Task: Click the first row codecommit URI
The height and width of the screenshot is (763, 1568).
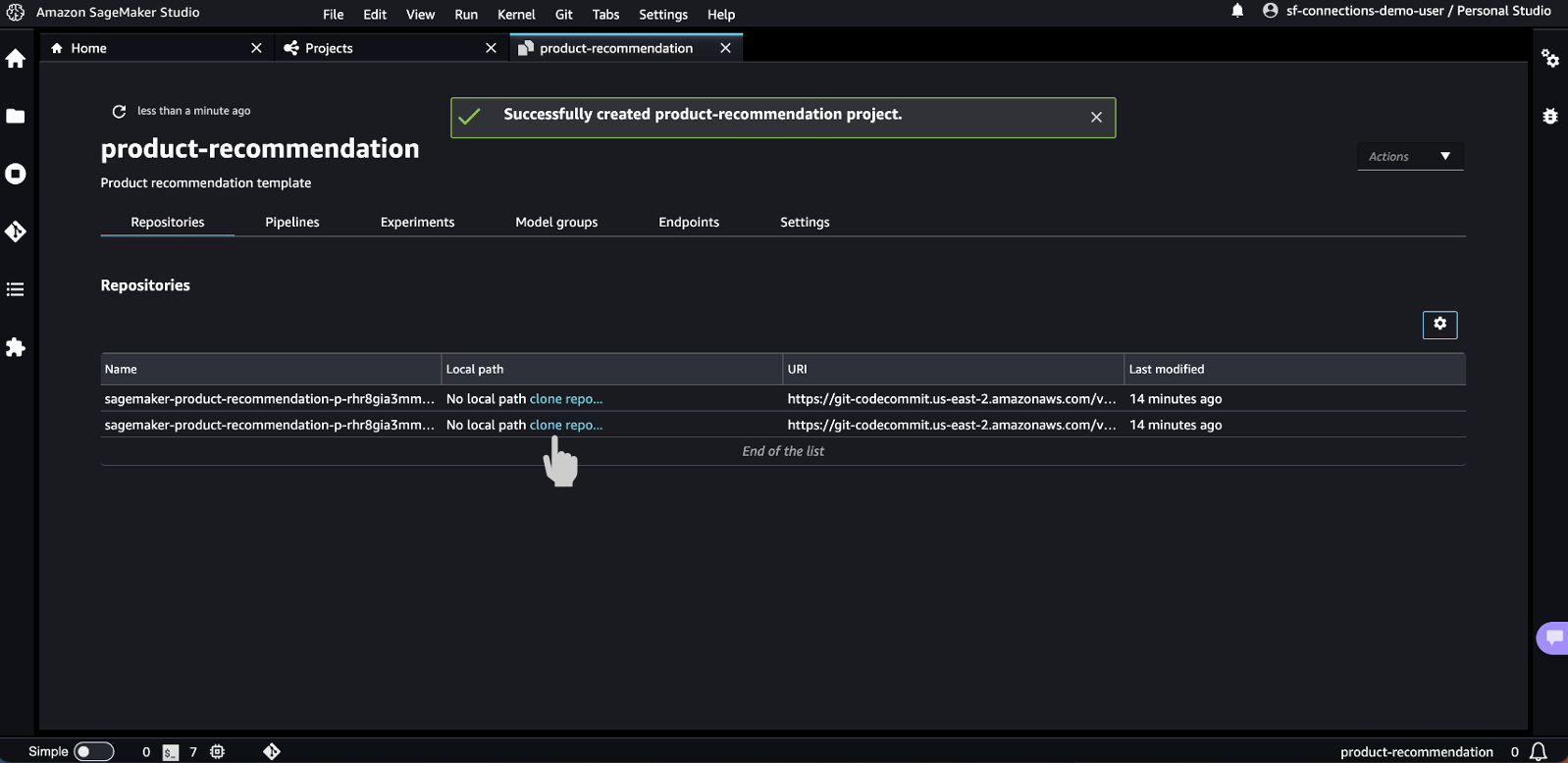Action: click(x=952, y=399)
